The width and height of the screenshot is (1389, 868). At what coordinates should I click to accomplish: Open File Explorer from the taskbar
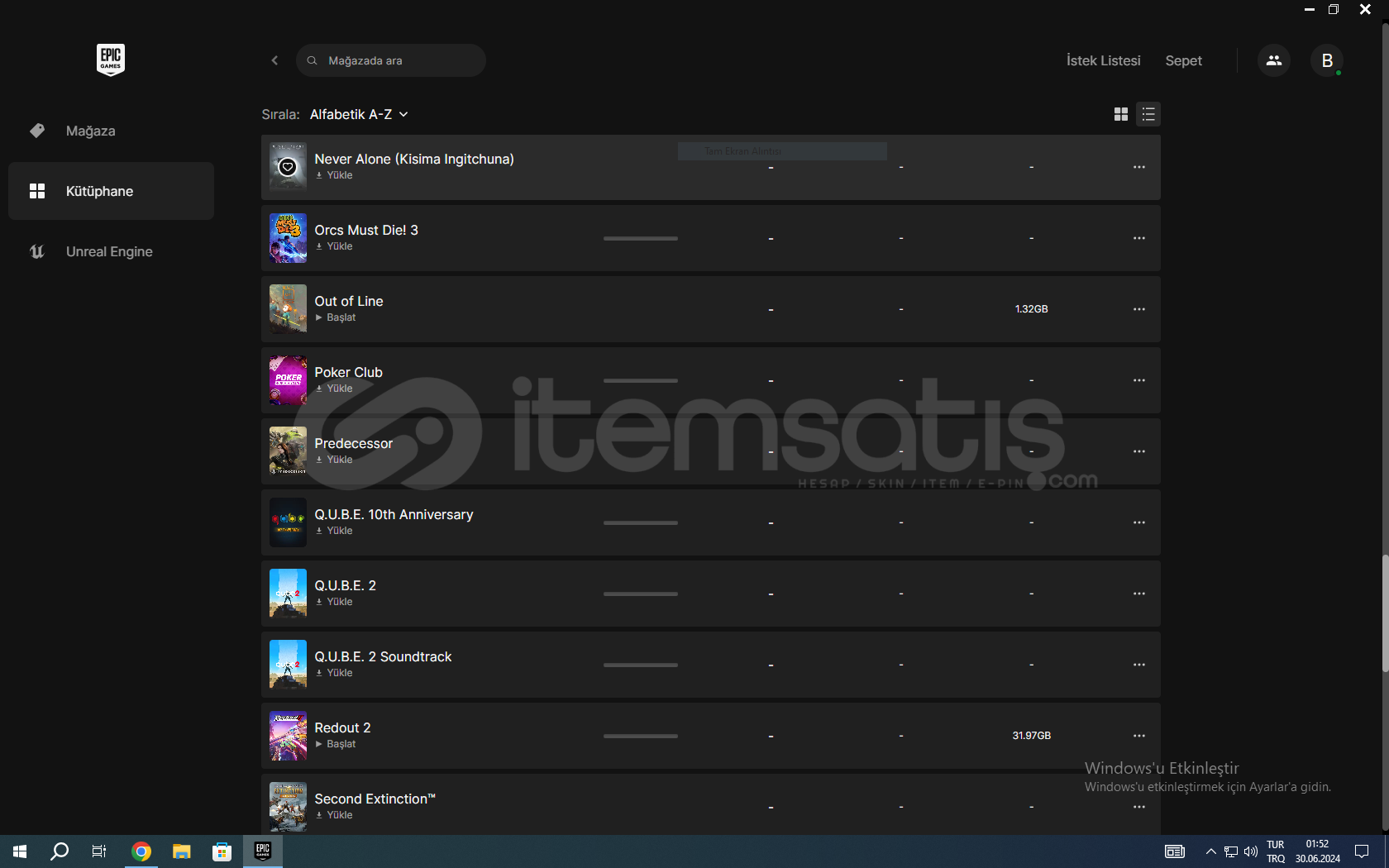(x=181, y=851)
